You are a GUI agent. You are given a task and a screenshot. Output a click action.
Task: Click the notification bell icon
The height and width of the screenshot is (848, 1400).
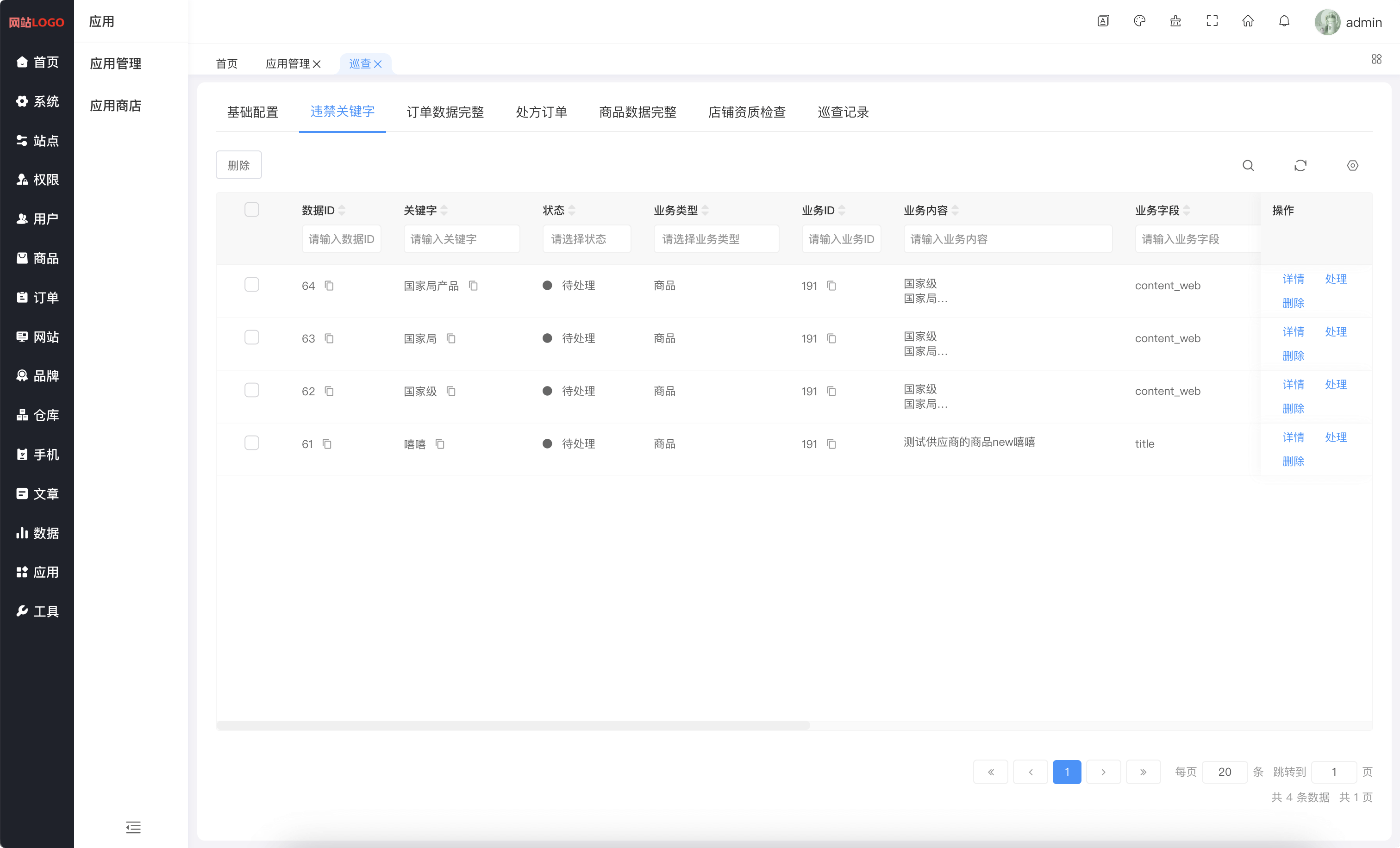click(x=1284, y=22)
